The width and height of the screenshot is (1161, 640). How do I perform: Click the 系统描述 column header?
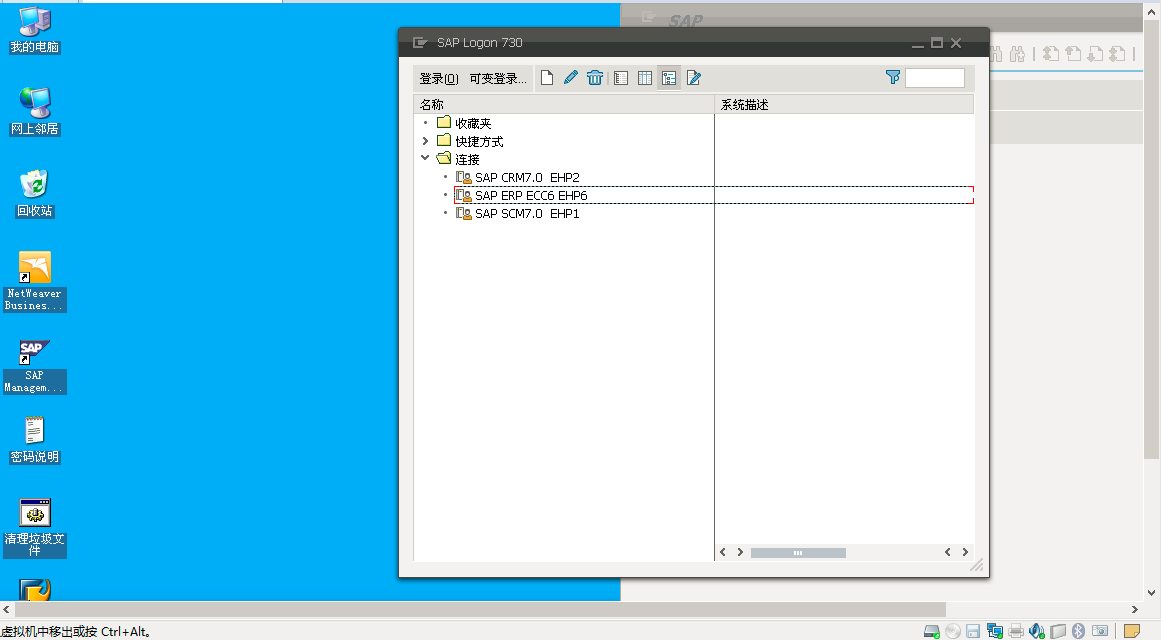tap(844, 104)
